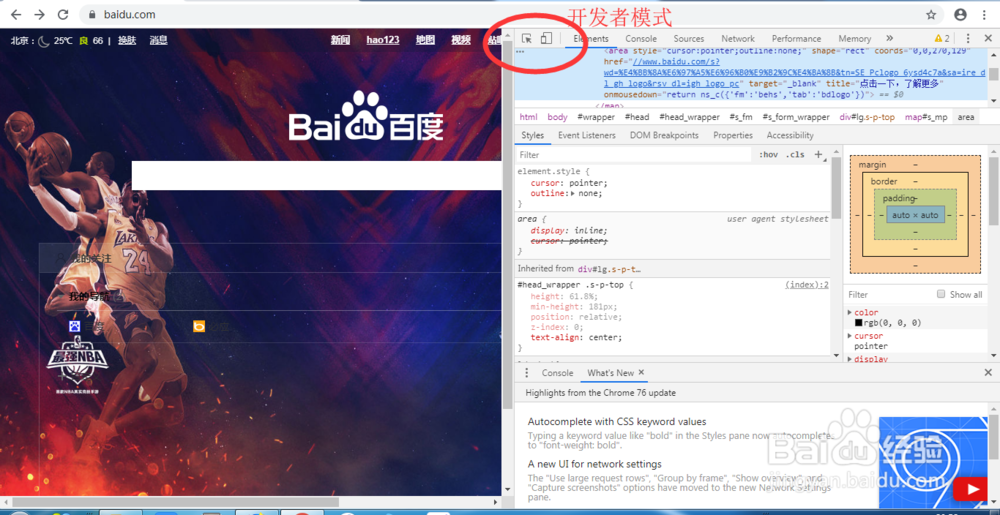
Task: Open the Properties sidebar tab
Action: (x=733, y=135)
